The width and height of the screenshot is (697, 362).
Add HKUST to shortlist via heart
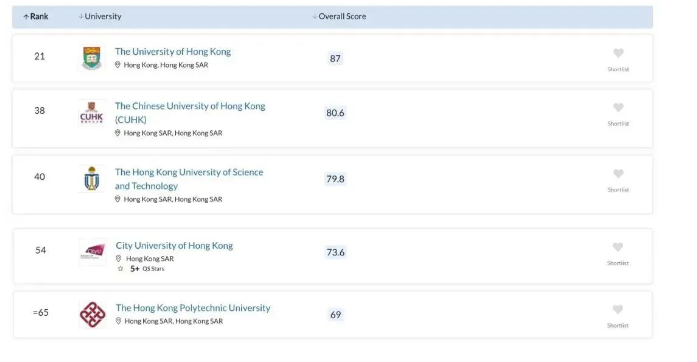coord(618,173)
